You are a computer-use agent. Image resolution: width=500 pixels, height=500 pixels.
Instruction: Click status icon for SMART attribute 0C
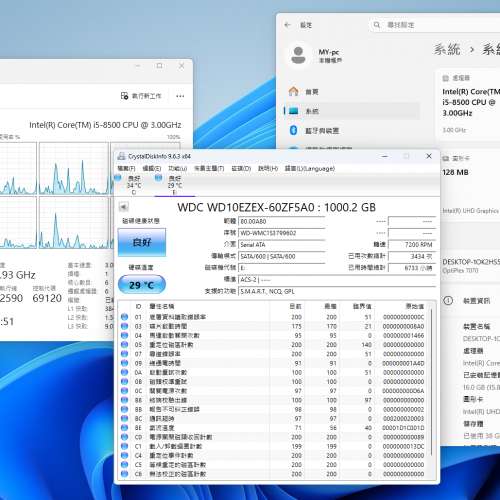point(124,391)
